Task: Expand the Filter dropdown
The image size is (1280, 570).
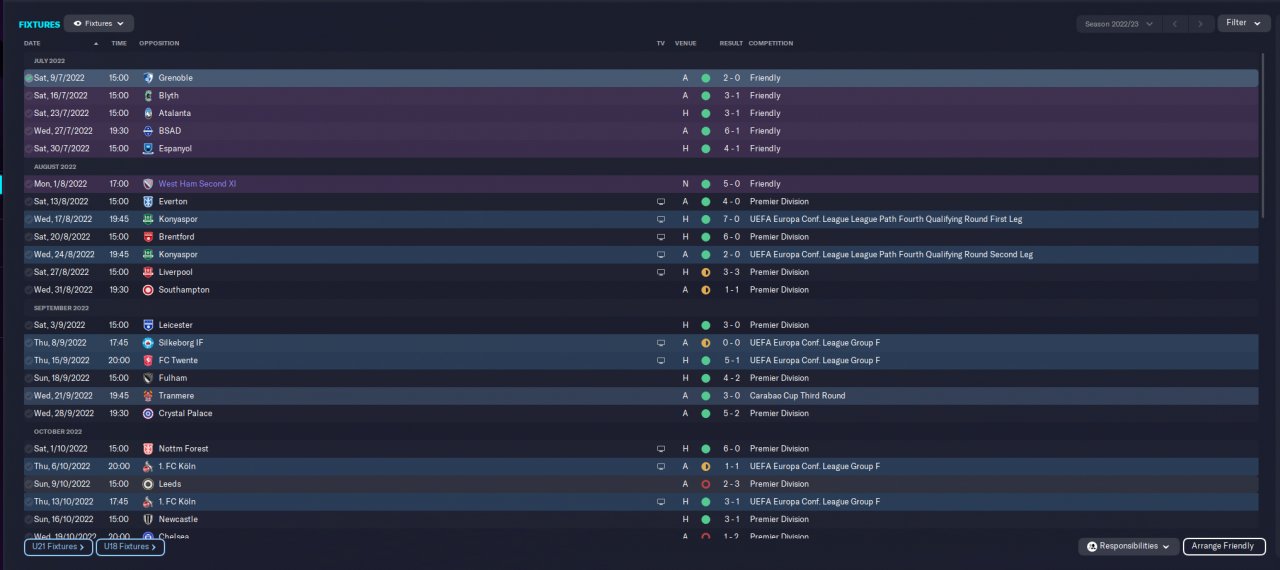Action: 1243,23
